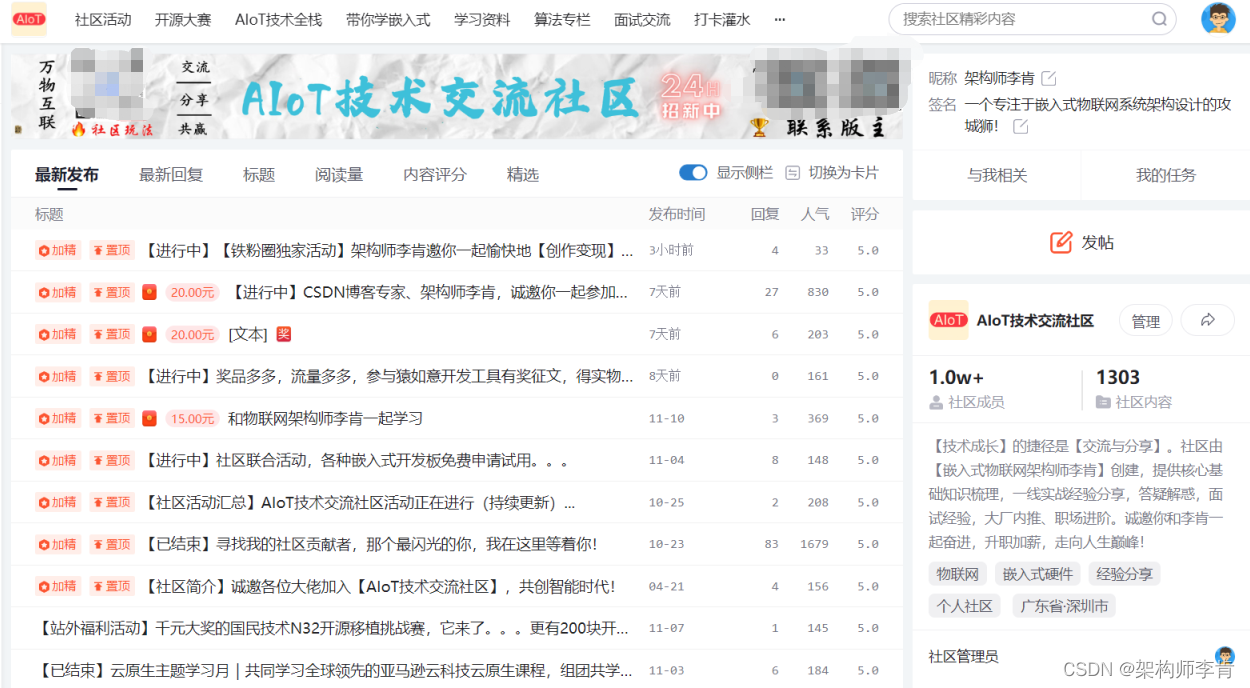Click the magnifier icon in the search bar
Viewport: 1250px width, 688px height.
pyautogui.click(x=1159, y=19)
